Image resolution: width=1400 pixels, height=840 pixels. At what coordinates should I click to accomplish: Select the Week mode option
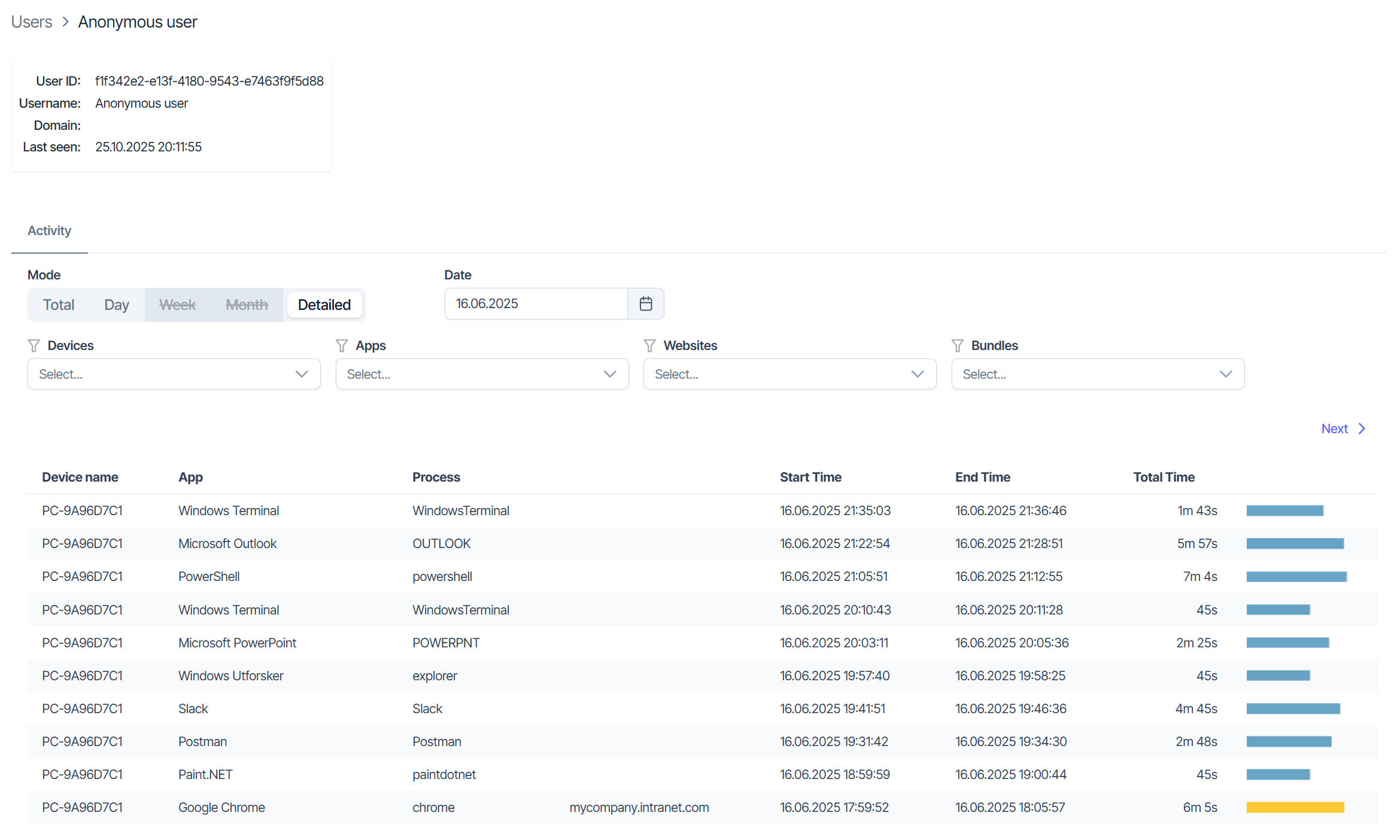pos(178,305)
